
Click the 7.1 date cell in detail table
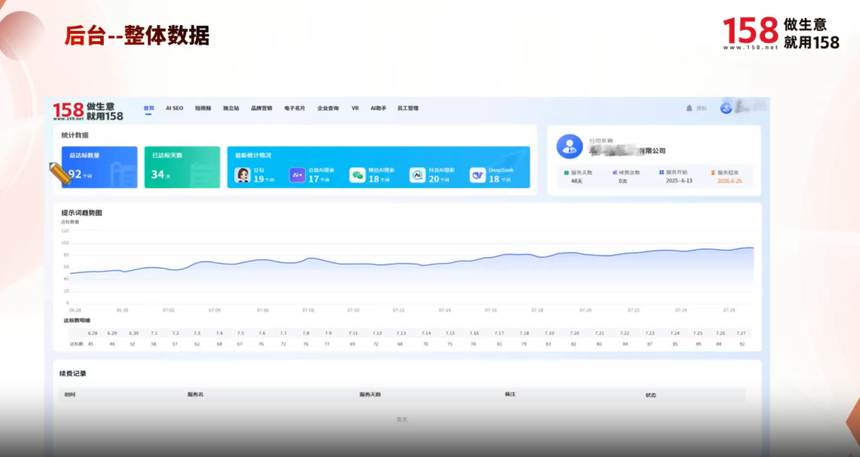[x=154, y=333]
